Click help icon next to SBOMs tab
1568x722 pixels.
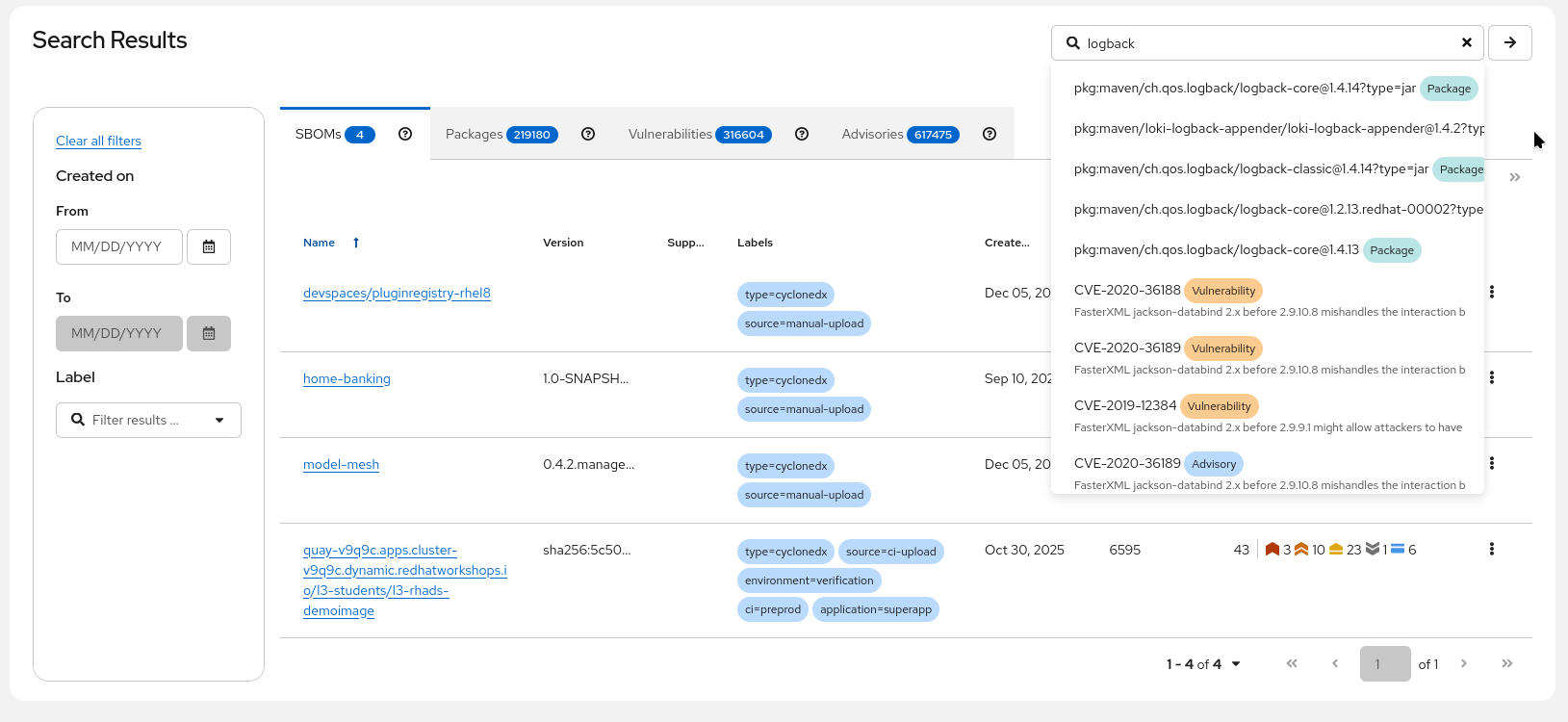pos(405,134)
